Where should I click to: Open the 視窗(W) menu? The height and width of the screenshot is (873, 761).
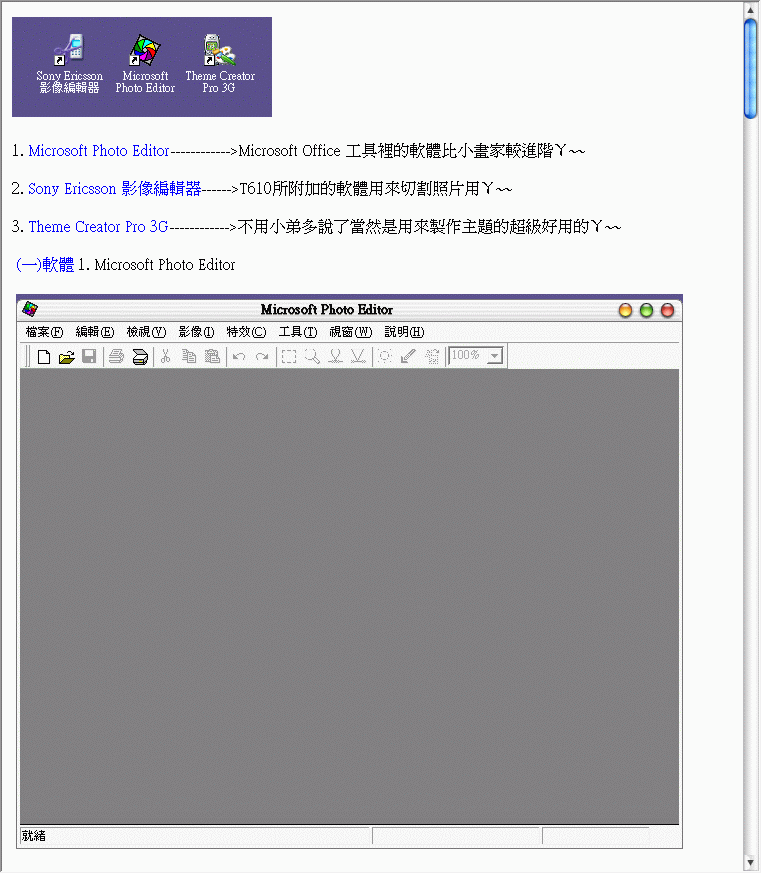351,332
